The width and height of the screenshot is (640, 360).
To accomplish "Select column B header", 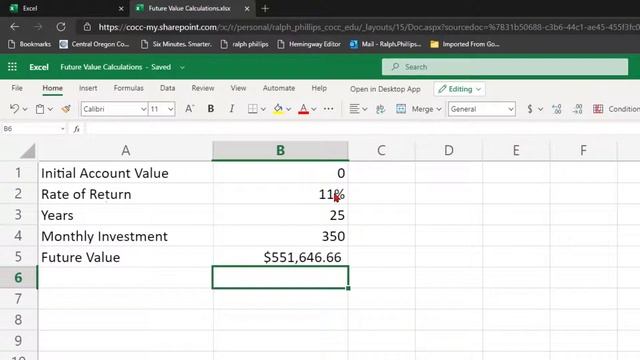I will point(280,151).
